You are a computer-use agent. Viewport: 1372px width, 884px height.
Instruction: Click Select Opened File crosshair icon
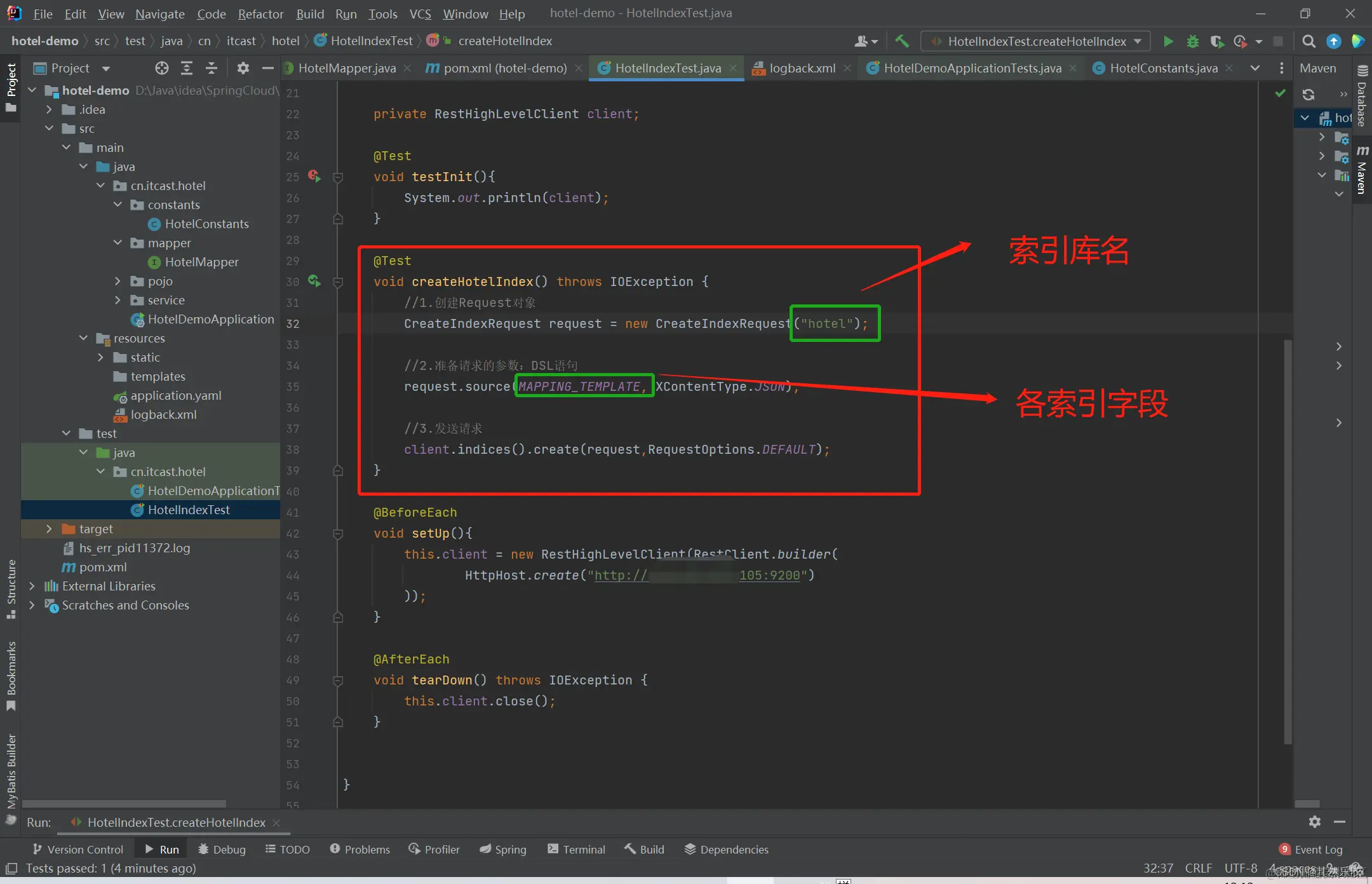click(x=161, y=68)
